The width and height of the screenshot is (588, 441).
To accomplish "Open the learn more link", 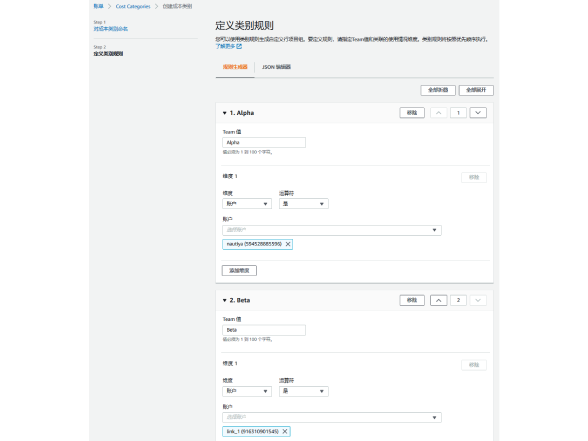I will tap(225, 46).
